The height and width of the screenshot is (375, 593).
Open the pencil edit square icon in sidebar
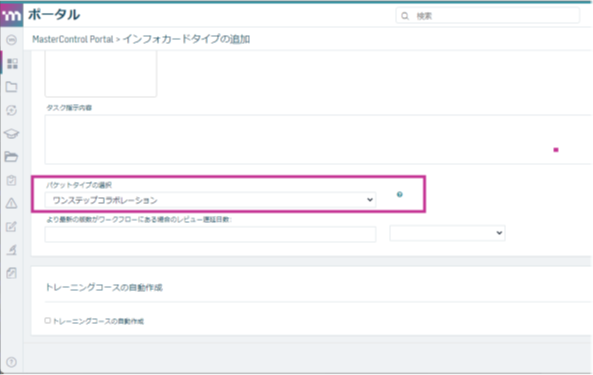point(11,227)
